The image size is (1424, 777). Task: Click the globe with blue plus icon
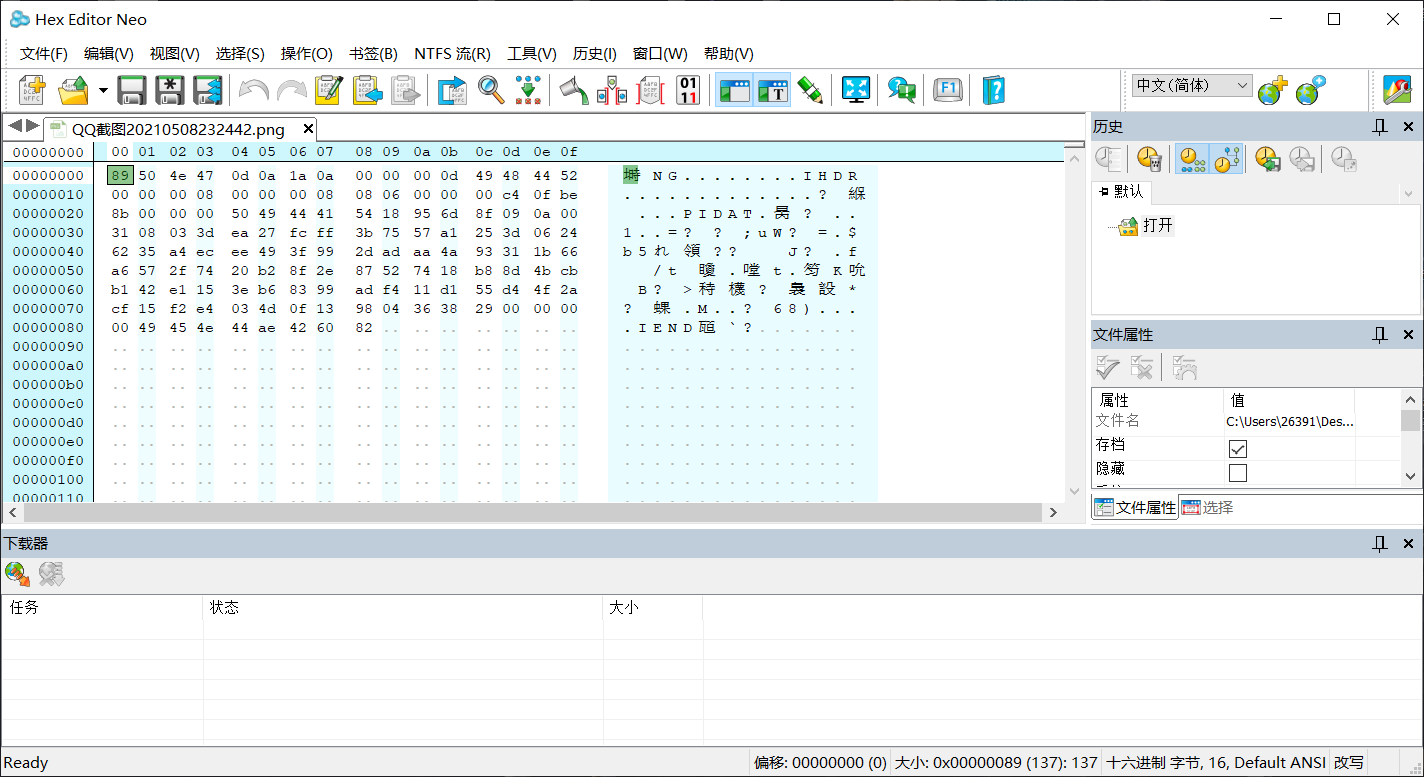(x=1310, y=90)
